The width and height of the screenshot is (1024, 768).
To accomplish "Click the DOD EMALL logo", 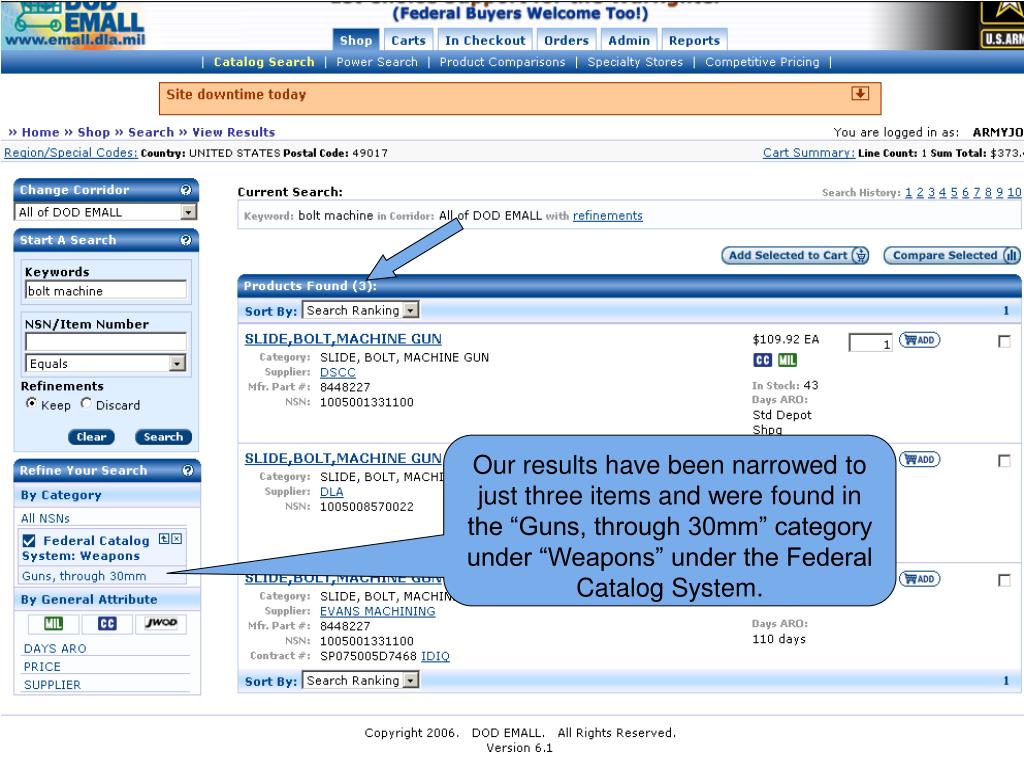I will click(x=75, y=24).
